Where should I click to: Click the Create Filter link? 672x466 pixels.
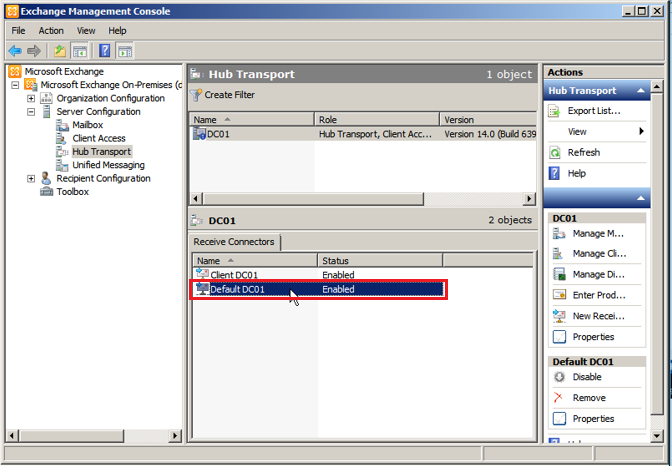tap(229, 95)
